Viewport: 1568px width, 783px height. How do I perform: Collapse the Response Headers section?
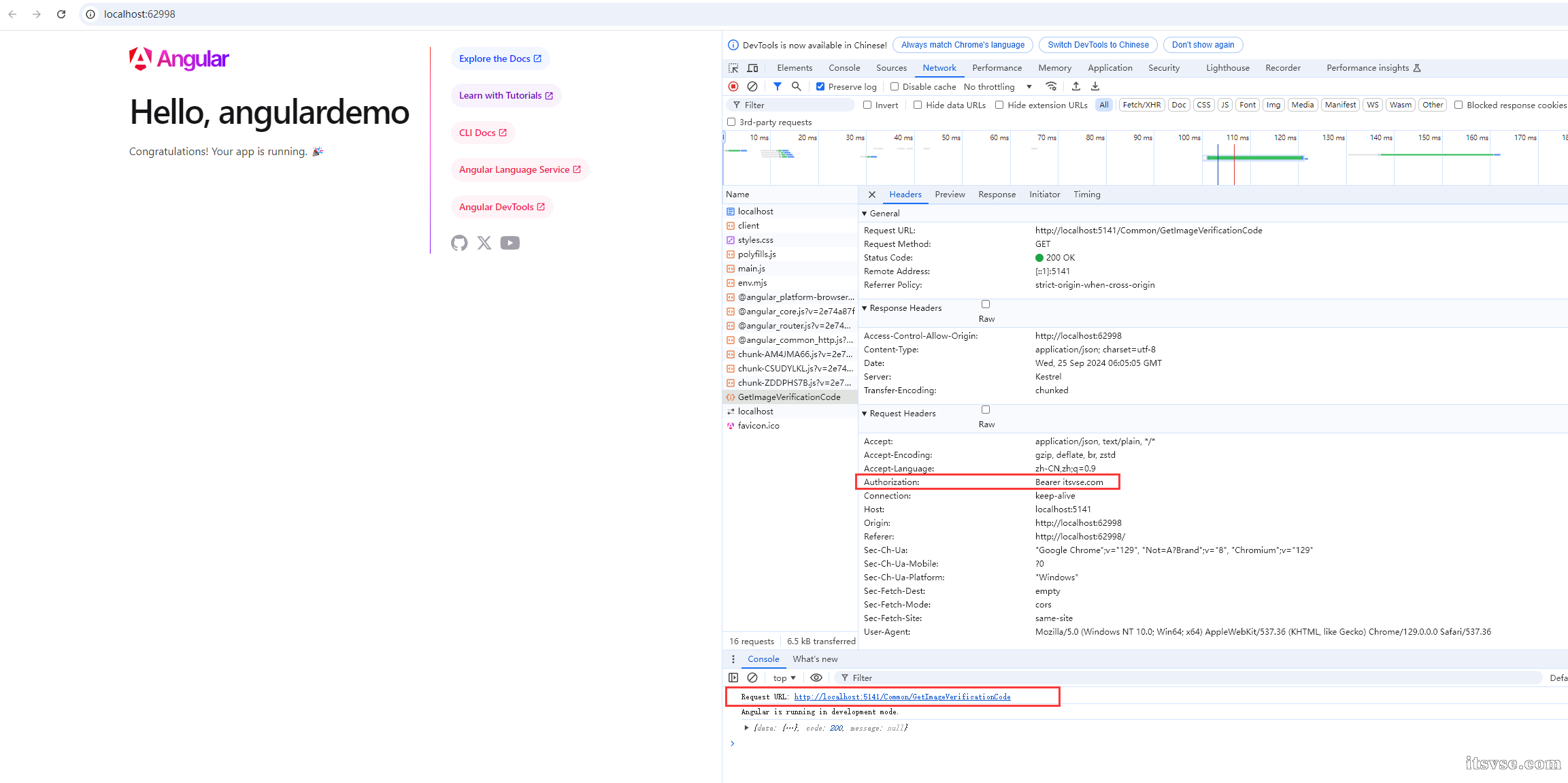865,308
